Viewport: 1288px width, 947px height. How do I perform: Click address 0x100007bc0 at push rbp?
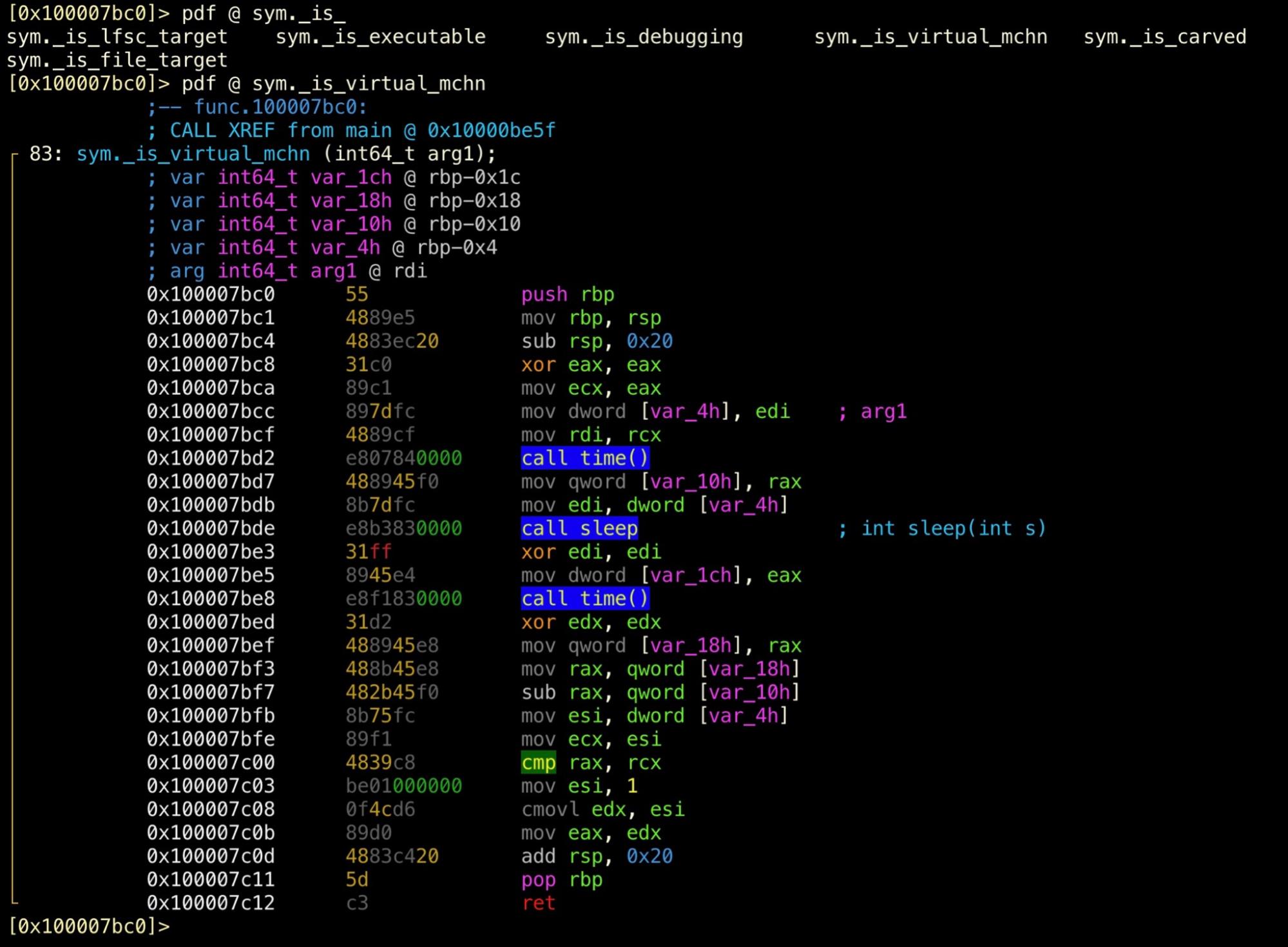[x=210, y=294]
